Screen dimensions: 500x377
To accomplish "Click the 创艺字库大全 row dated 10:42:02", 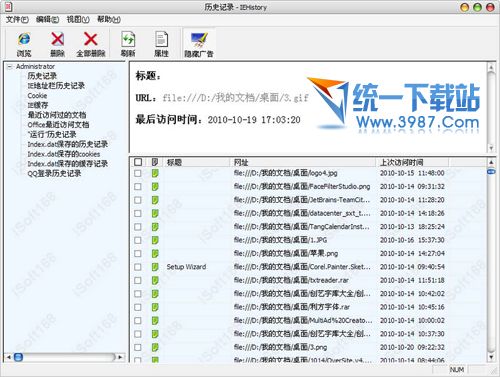I will (x=309, y=294).
